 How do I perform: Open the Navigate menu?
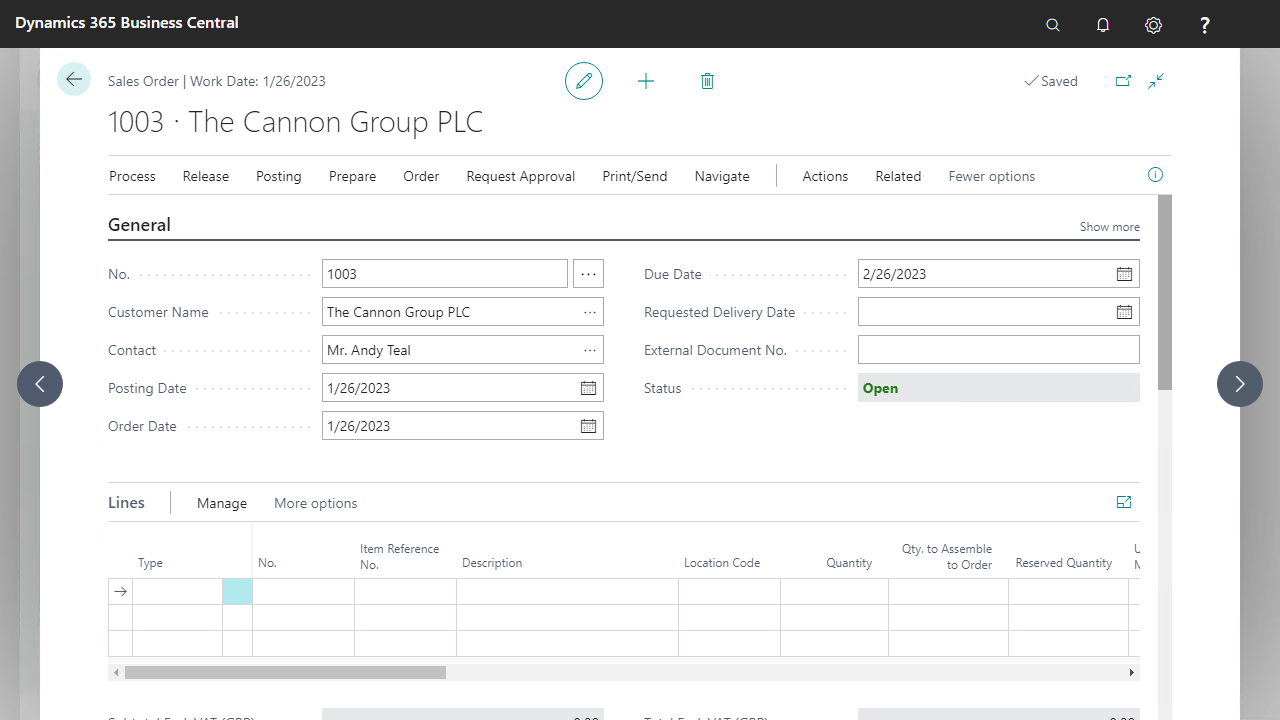pos(722,176)
